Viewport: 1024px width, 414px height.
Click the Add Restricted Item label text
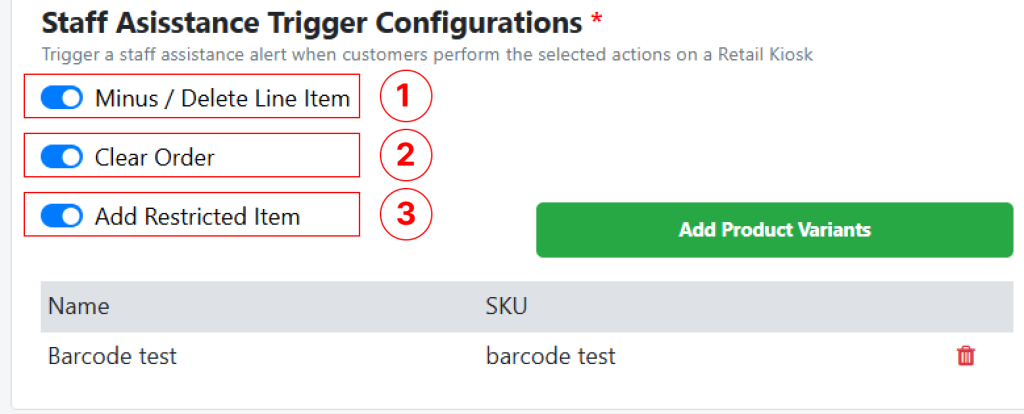point(197,216)
